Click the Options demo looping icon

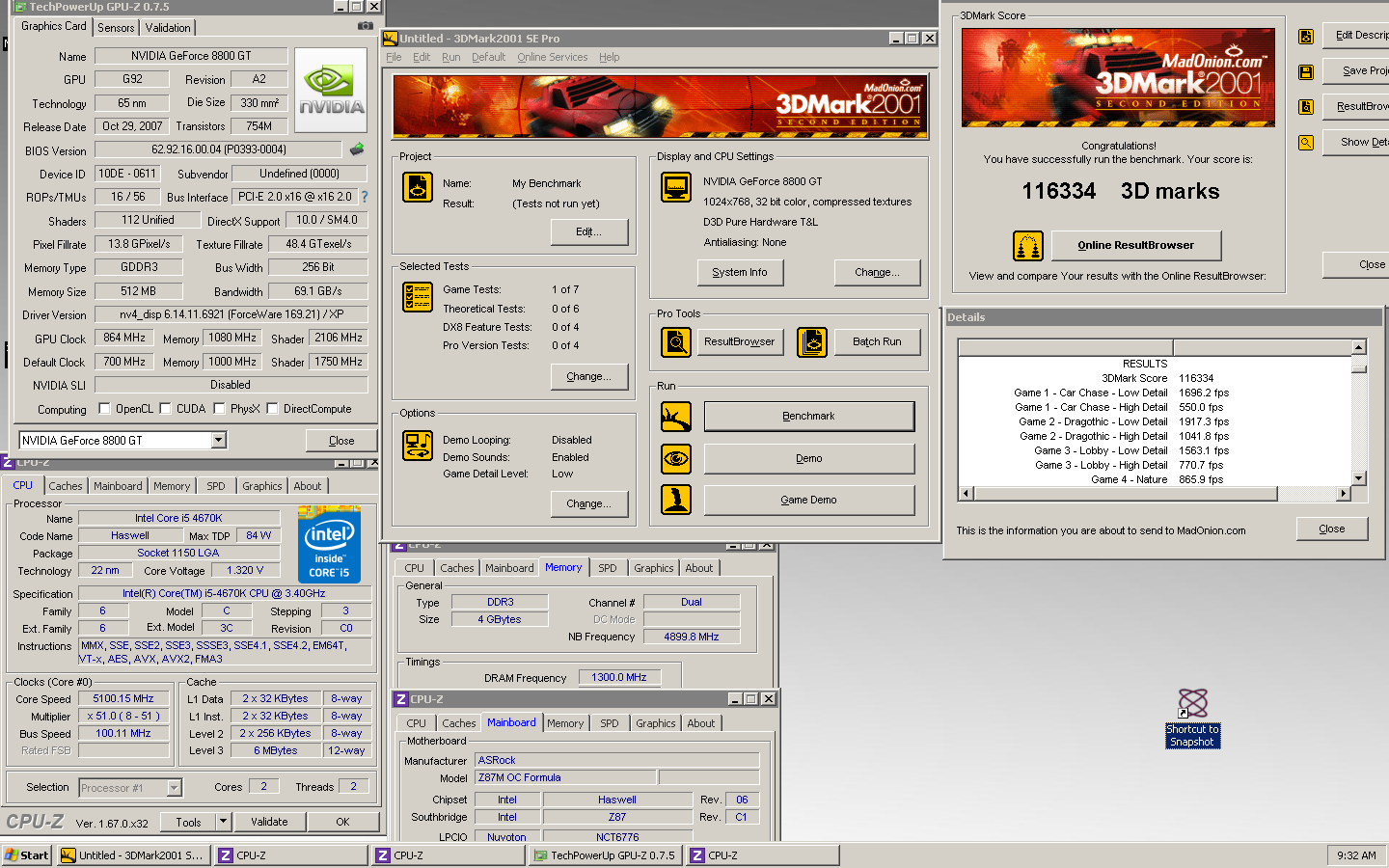418,446
